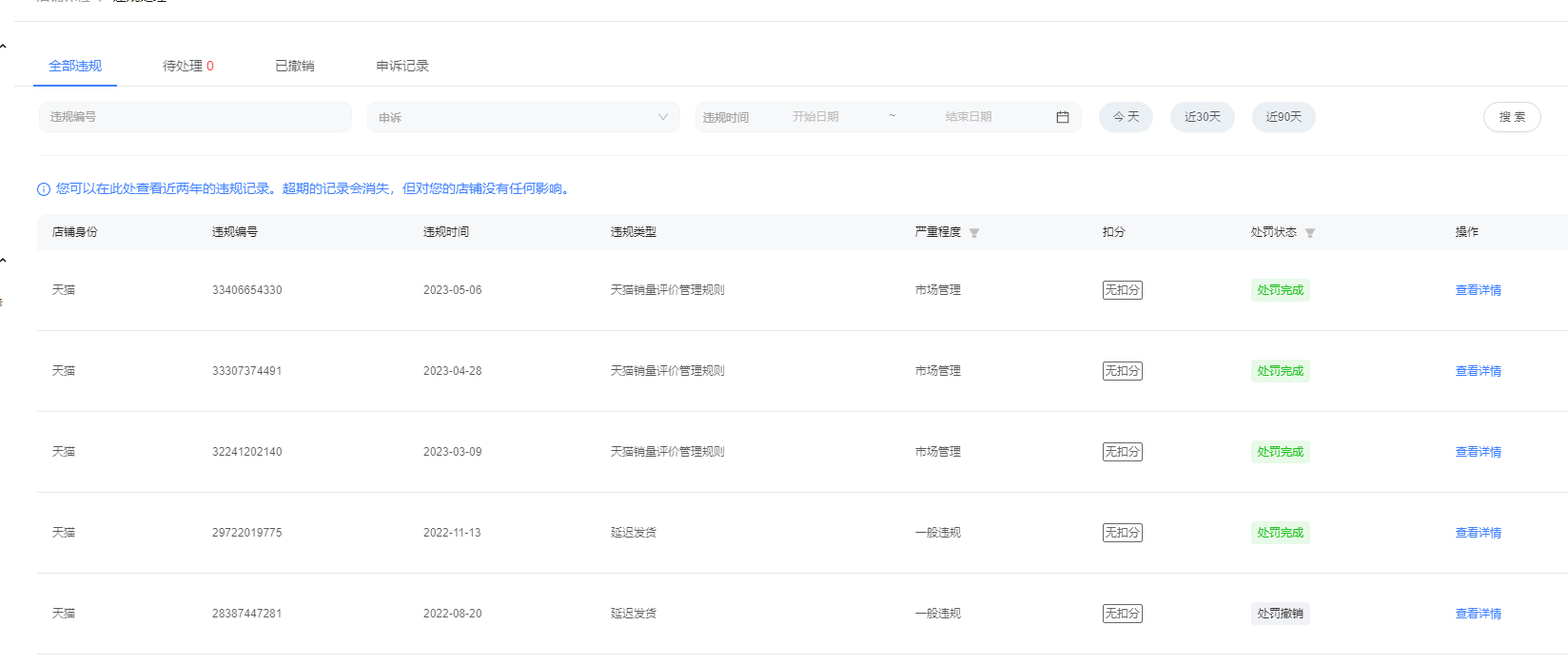1568x665 pixels.
Task: Switch to the 待处理 tab
Action: (x=188, y=66)
